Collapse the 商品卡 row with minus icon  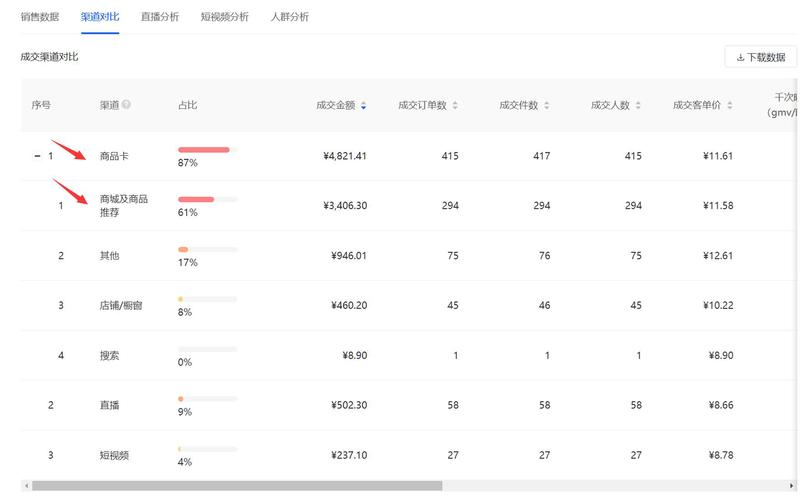tap(37, 156)
